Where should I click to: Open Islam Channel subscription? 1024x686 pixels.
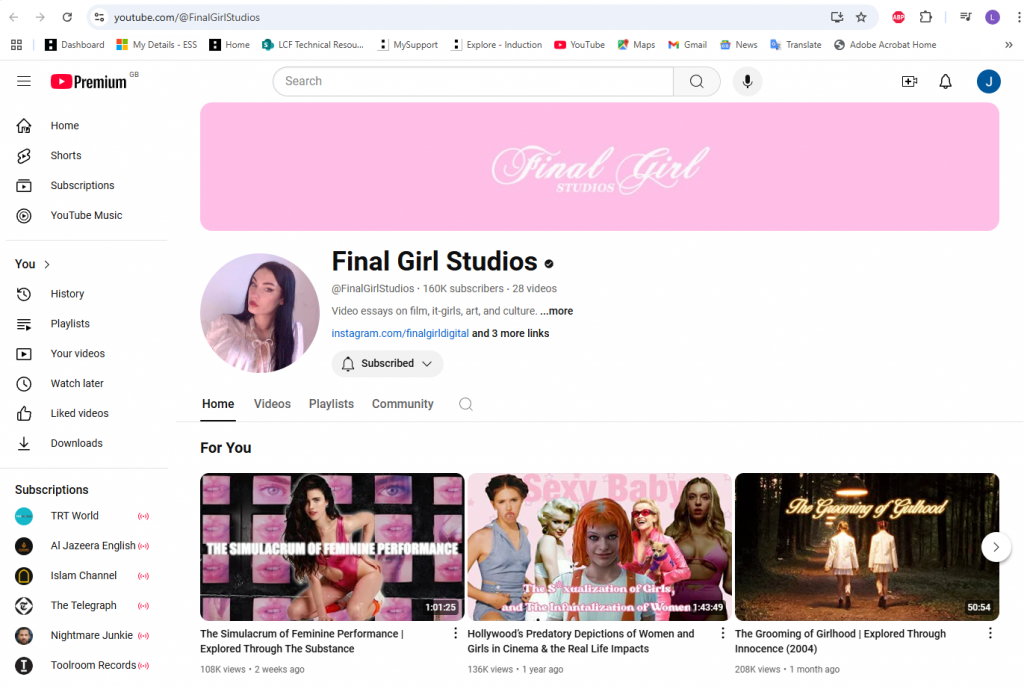click(x=82, y=576)
